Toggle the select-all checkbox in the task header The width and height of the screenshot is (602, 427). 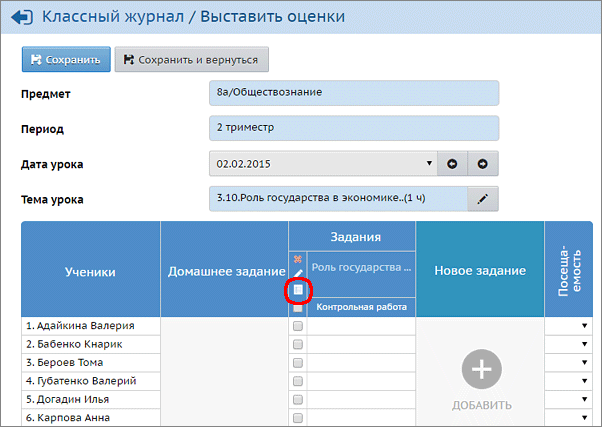[x=297, y=308]
